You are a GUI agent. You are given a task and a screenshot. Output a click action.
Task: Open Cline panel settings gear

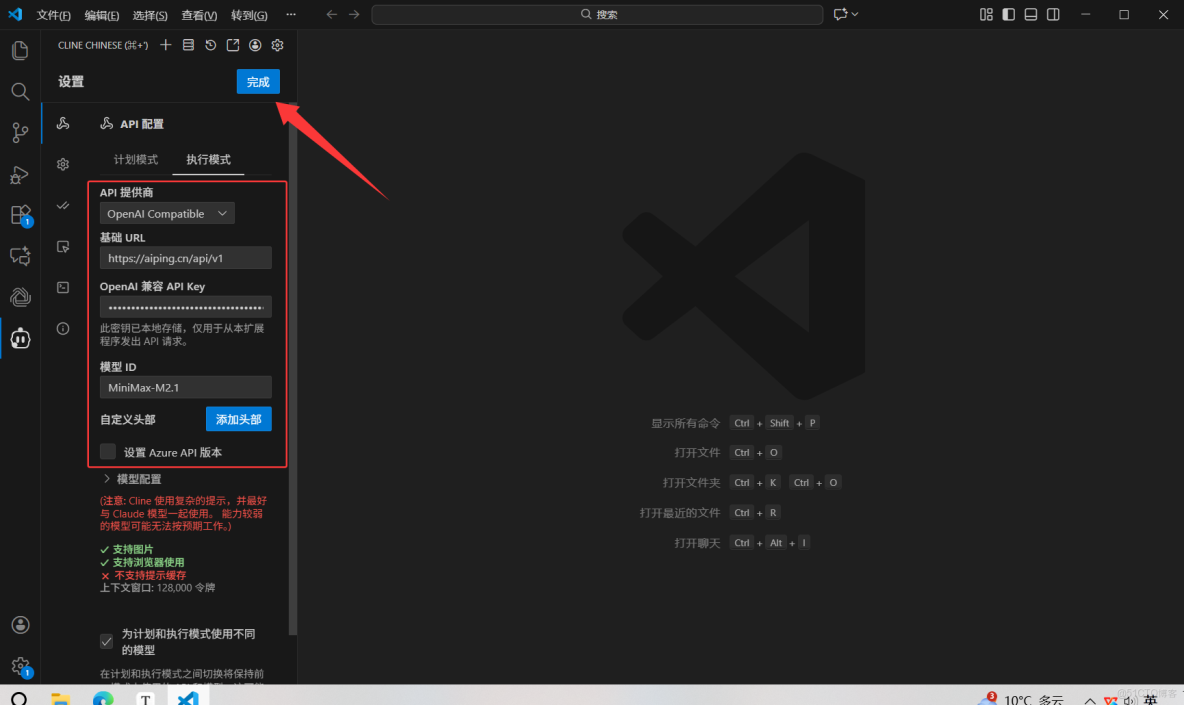coord(277,45)
